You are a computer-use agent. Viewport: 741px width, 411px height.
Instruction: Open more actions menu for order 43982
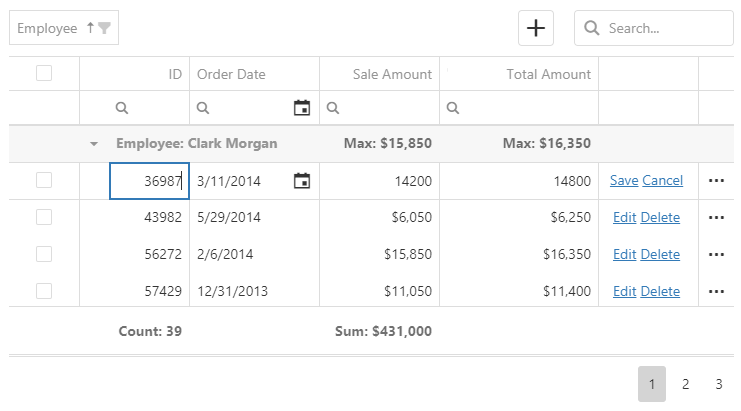[716, 217]
